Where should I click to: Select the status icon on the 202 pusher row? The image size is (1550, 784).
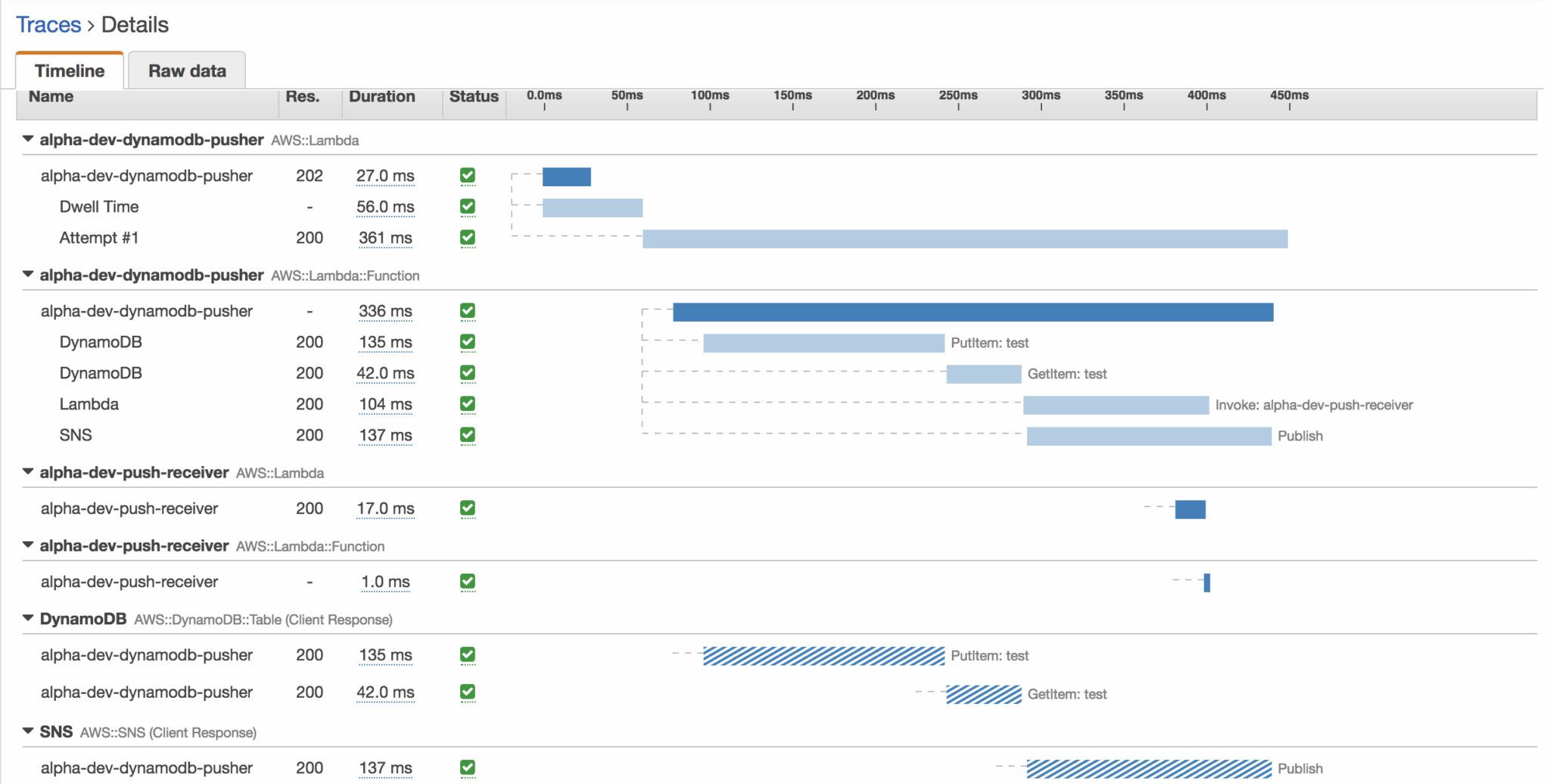468,176
